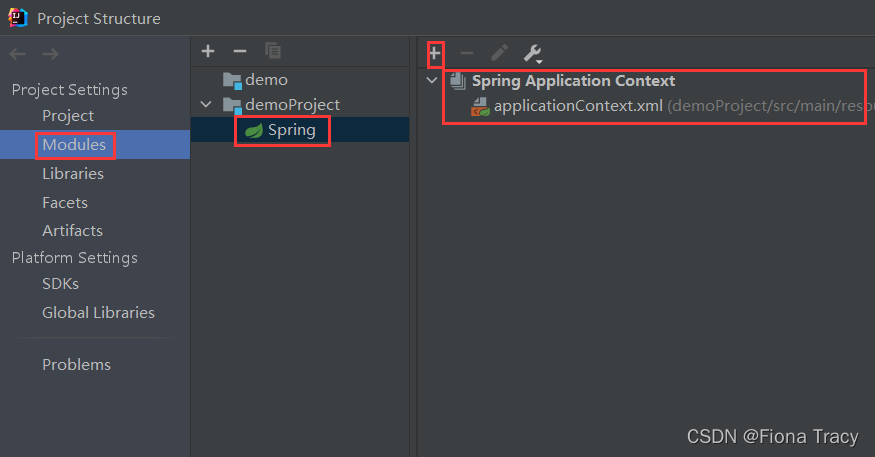Select the demoProject module
The width and height of the screenshot is (875, 457).
292,104
